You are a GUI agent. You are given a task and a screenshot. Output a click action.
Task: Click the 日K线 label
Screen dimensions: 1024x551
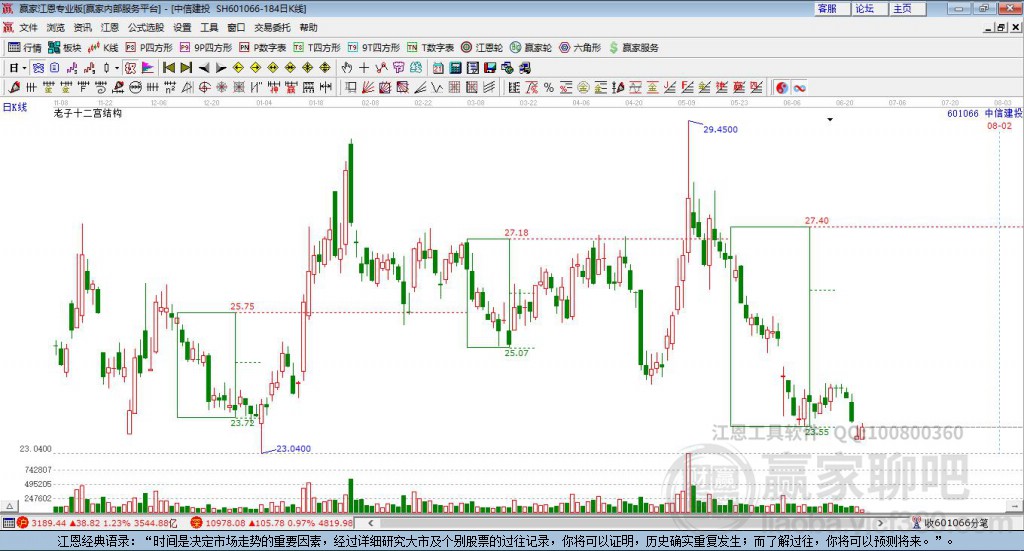click(x=14, y=108)
